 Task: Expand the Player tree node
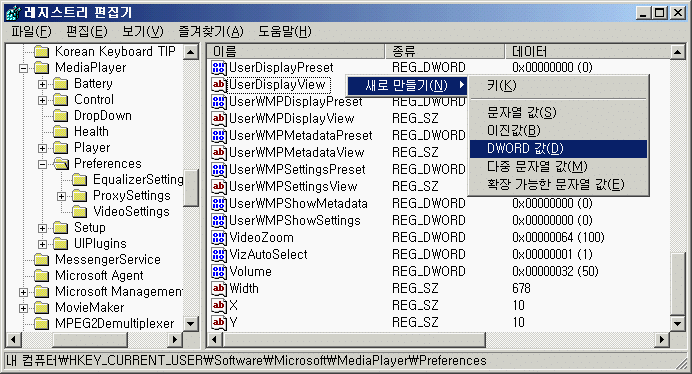pos(42,148)
